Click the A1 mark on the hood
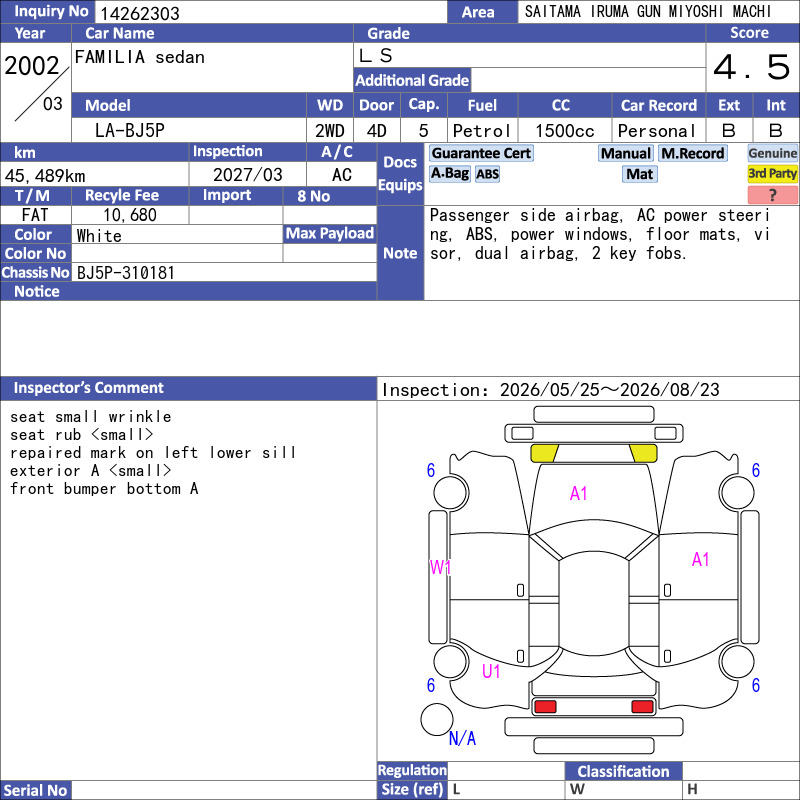The height and width of the screenshot is (800, 800). [578, 493]
